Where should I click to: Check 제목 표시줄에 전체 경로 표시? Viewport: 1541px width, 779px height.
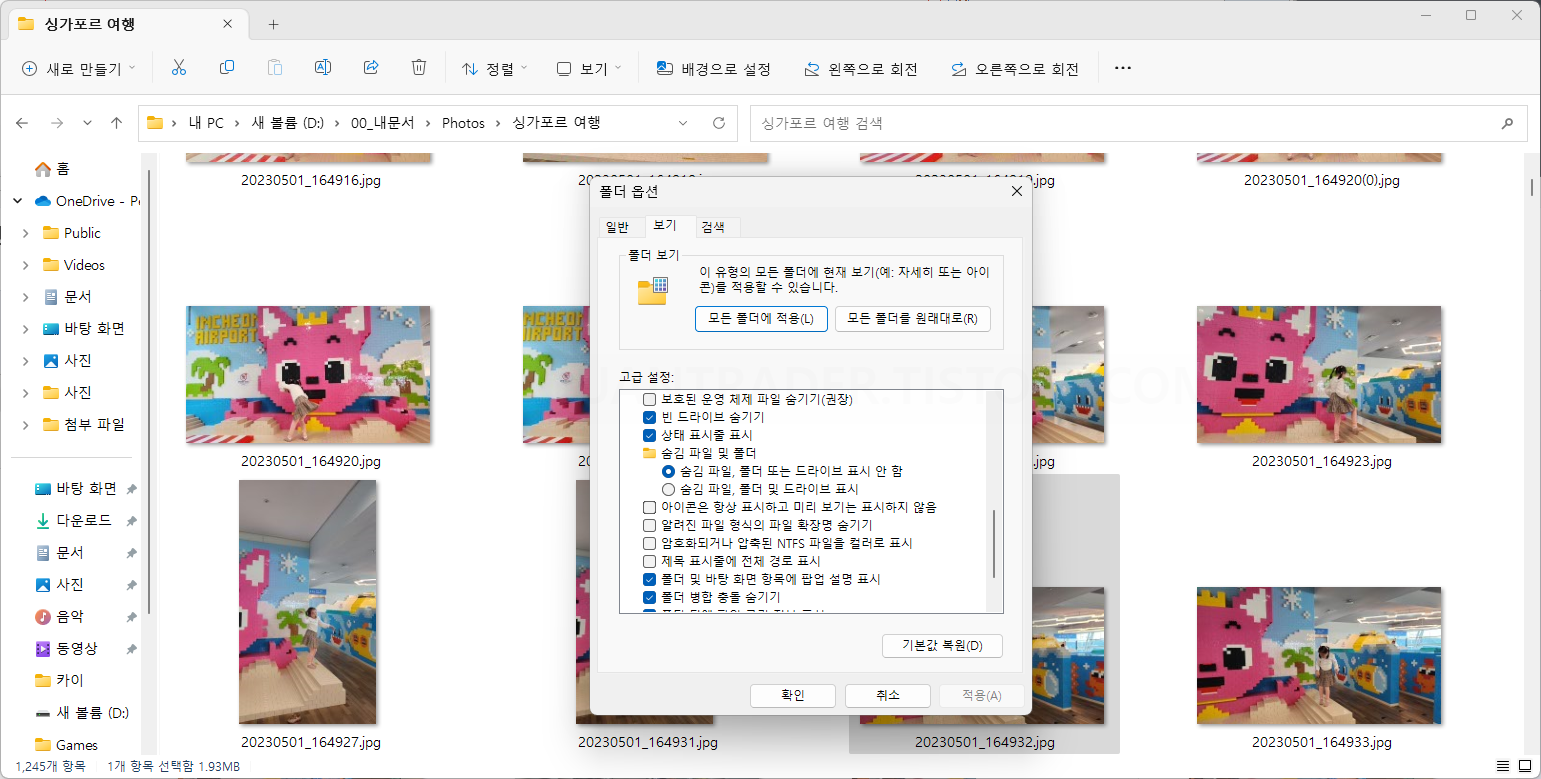pyautogui.click(x=649, y=561)
